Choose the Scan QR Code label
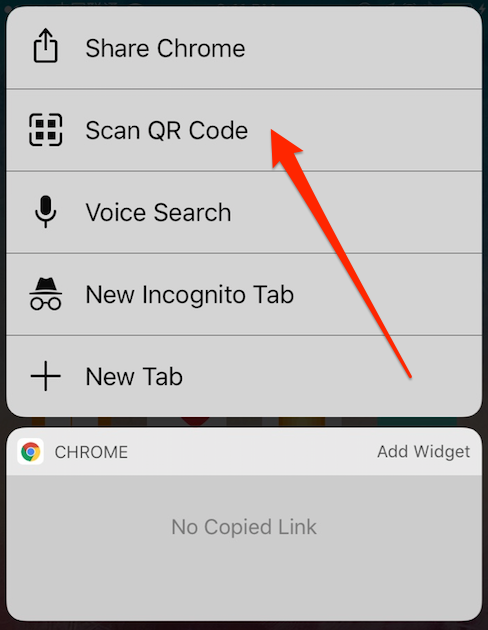488x630 pixels. (167, 130)
